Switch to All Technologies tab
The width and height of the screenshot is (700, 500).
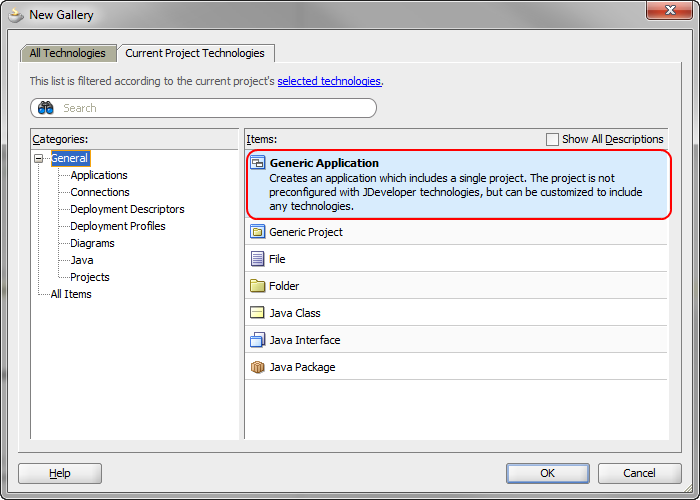[68, 53]
